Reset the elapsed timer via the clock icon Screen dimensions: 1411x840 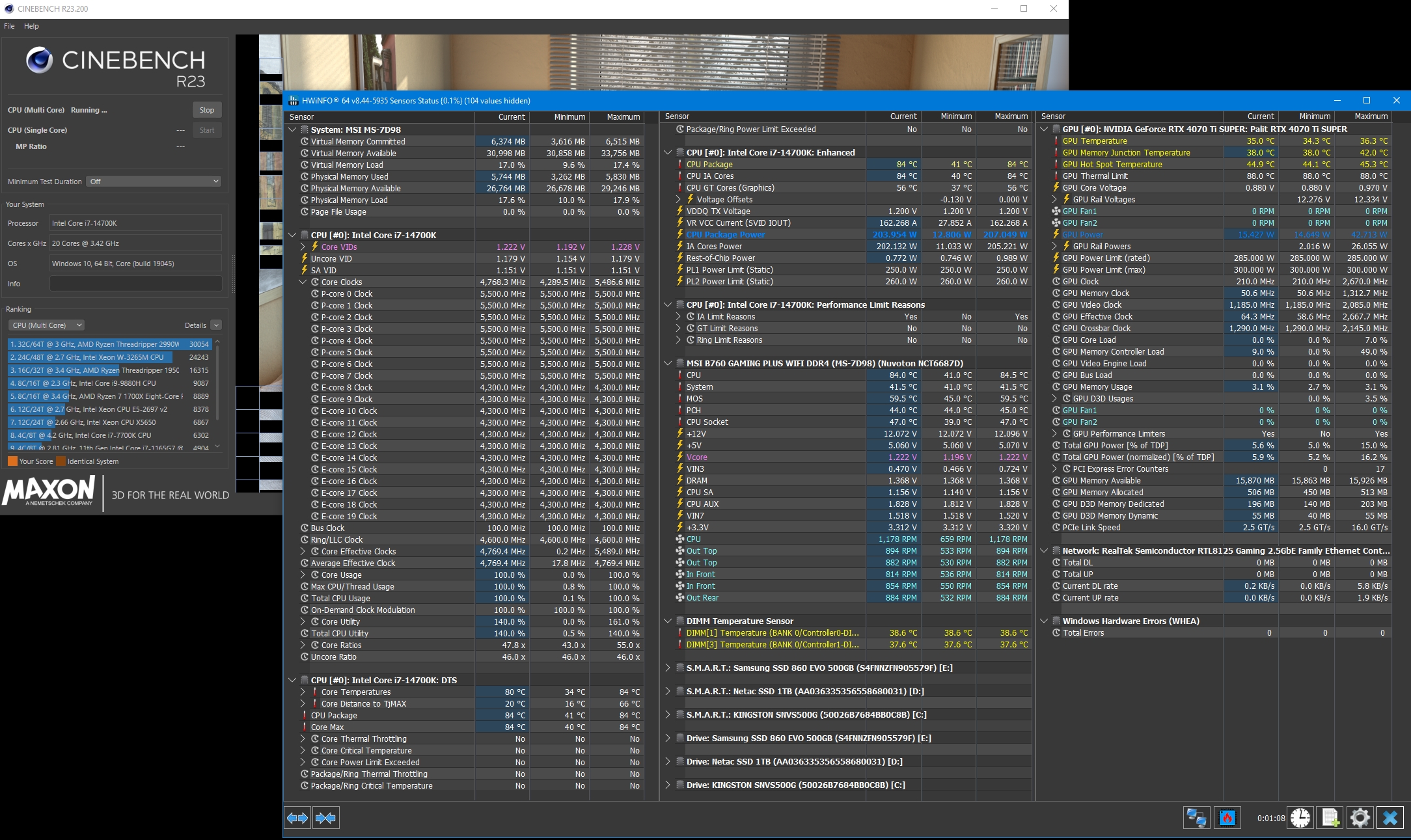[1300, 818]
